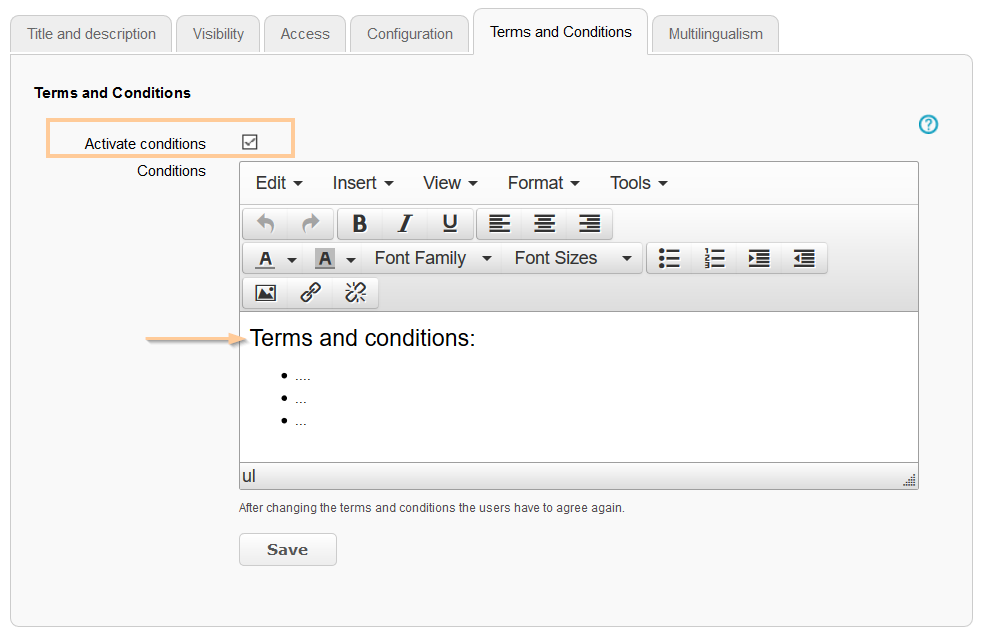Switch to the Multilingualism tab

[x=716, y=34]
